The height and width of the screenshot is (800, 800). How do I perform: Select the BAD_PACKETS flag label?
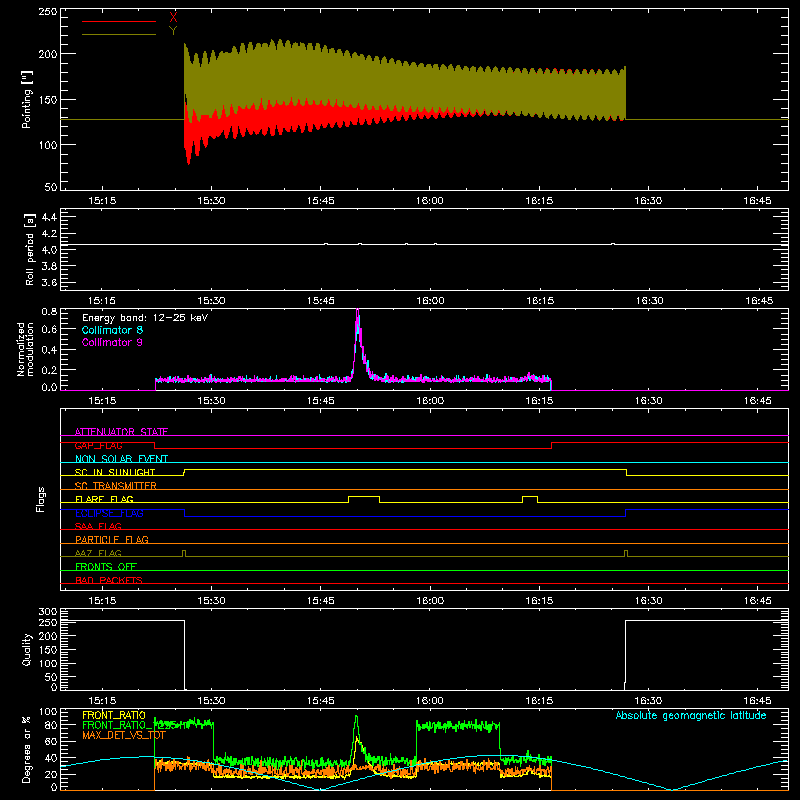click(109, 580)
